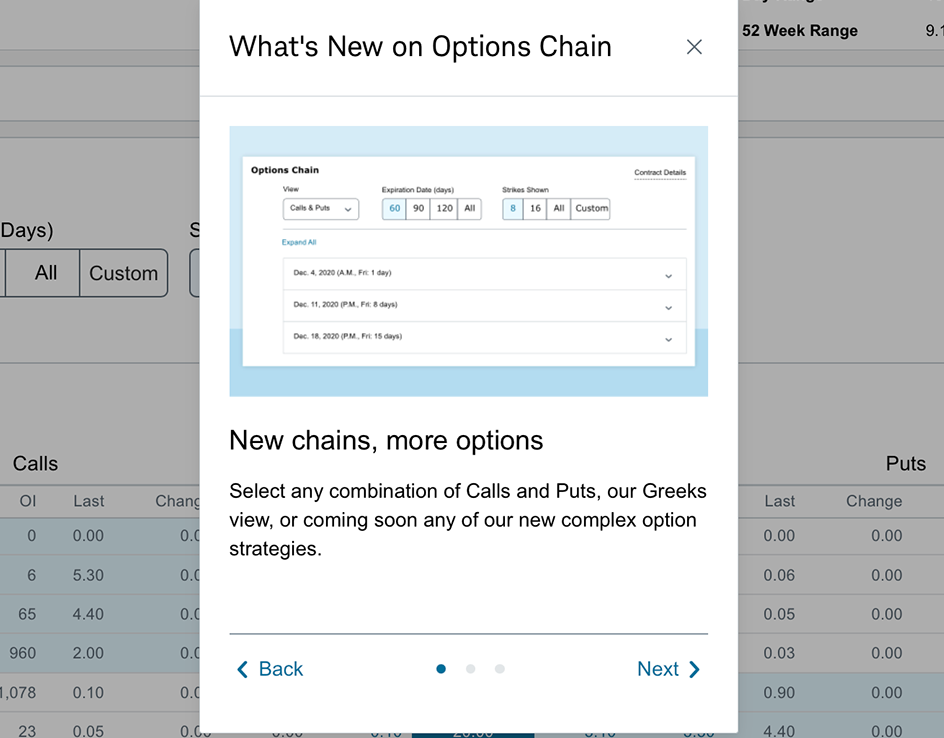Image resolution: width=944 pixels, height=738 pixels.
Task: Select the second pagination dot
Action: pyautogui.click(x=470, y=669)
